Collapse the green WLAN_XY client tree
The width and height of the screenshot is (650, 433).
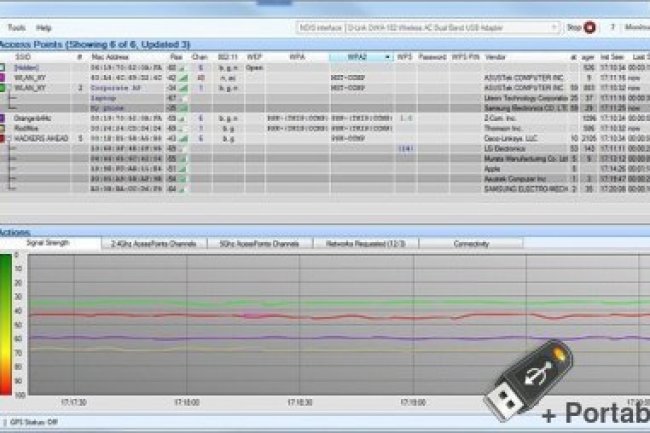9,88
